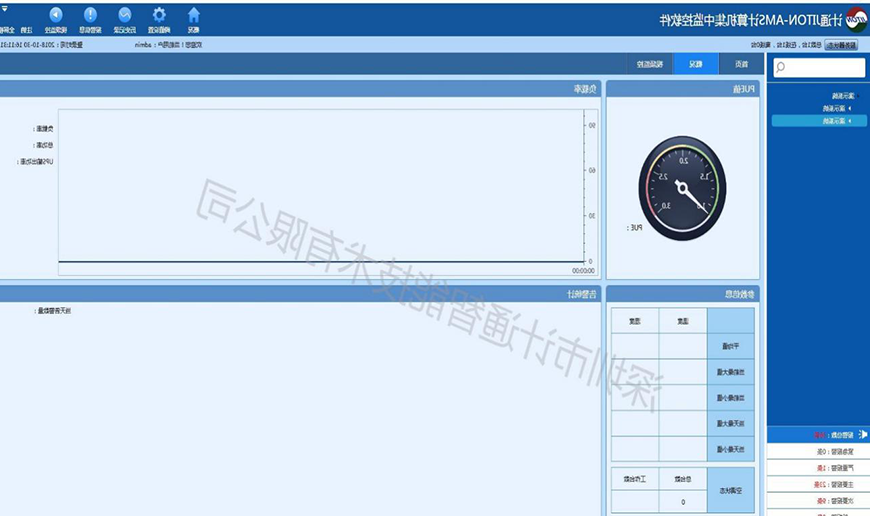Click the 报警信息 exclamation mark icon
This screenshot has width=870, height=516.
click(x=90, y=15)
